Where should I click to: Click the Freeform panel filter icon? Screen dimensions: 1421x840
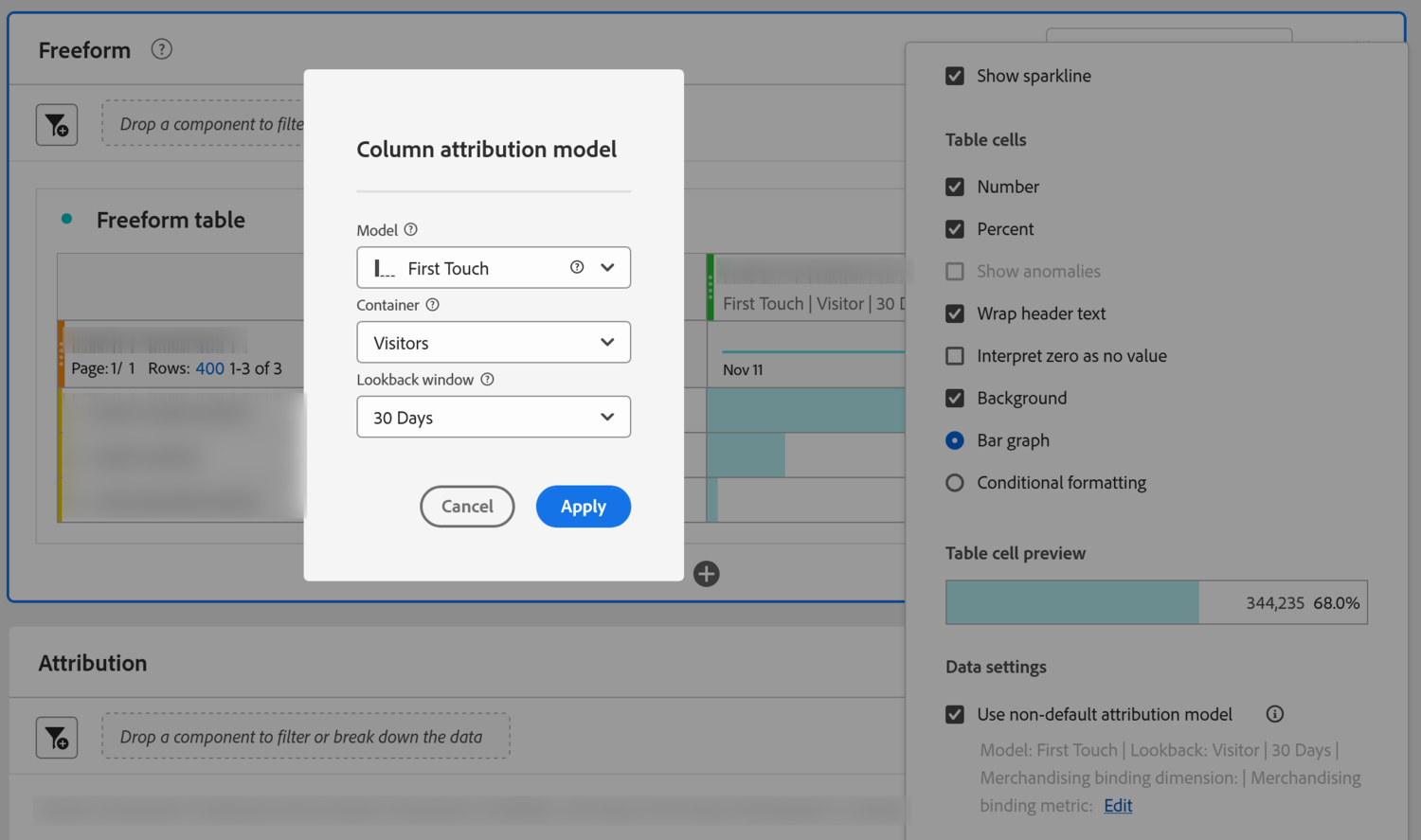57,125
